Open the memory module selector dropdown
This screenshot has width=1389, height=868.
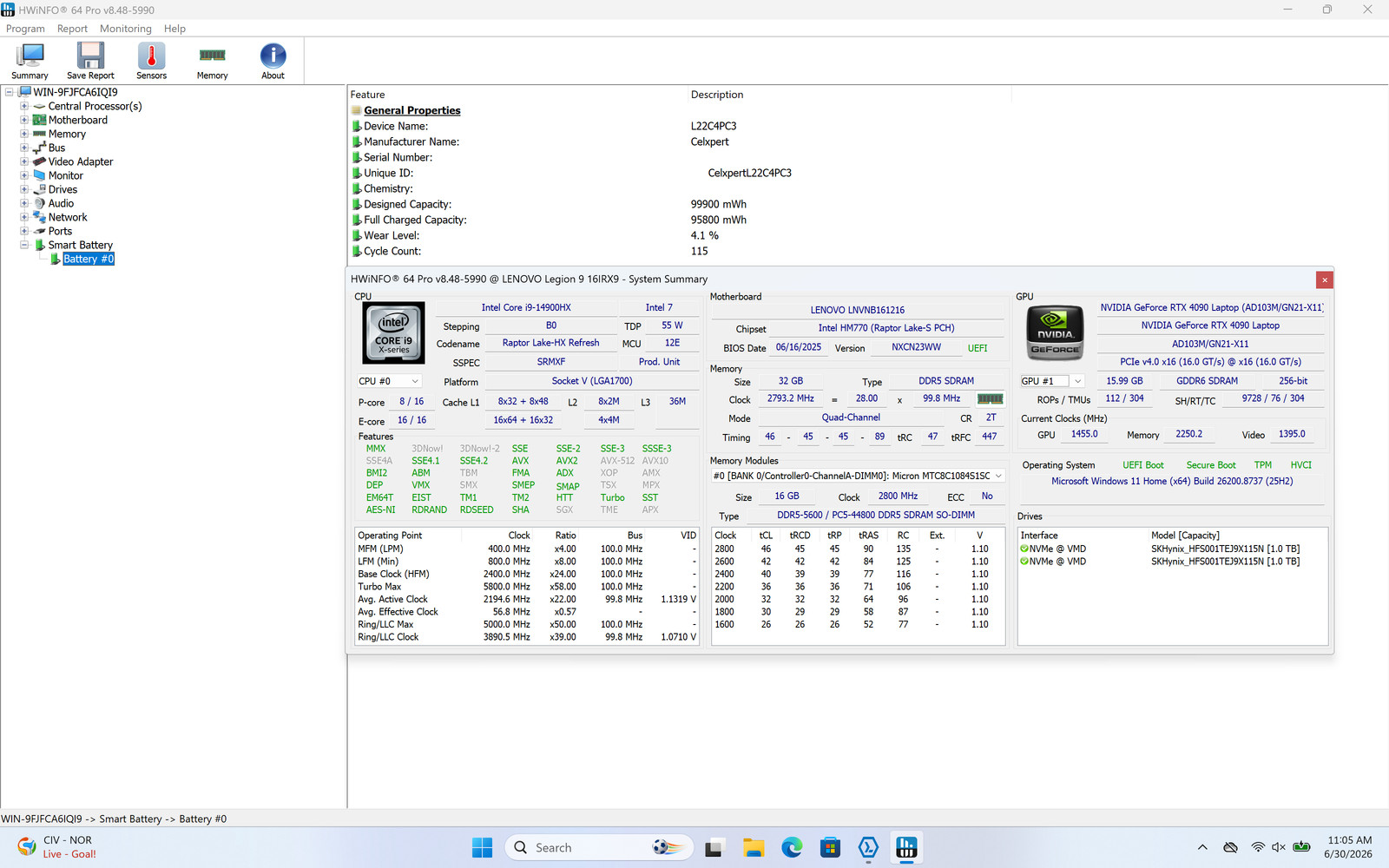click(x=858, y=476)
